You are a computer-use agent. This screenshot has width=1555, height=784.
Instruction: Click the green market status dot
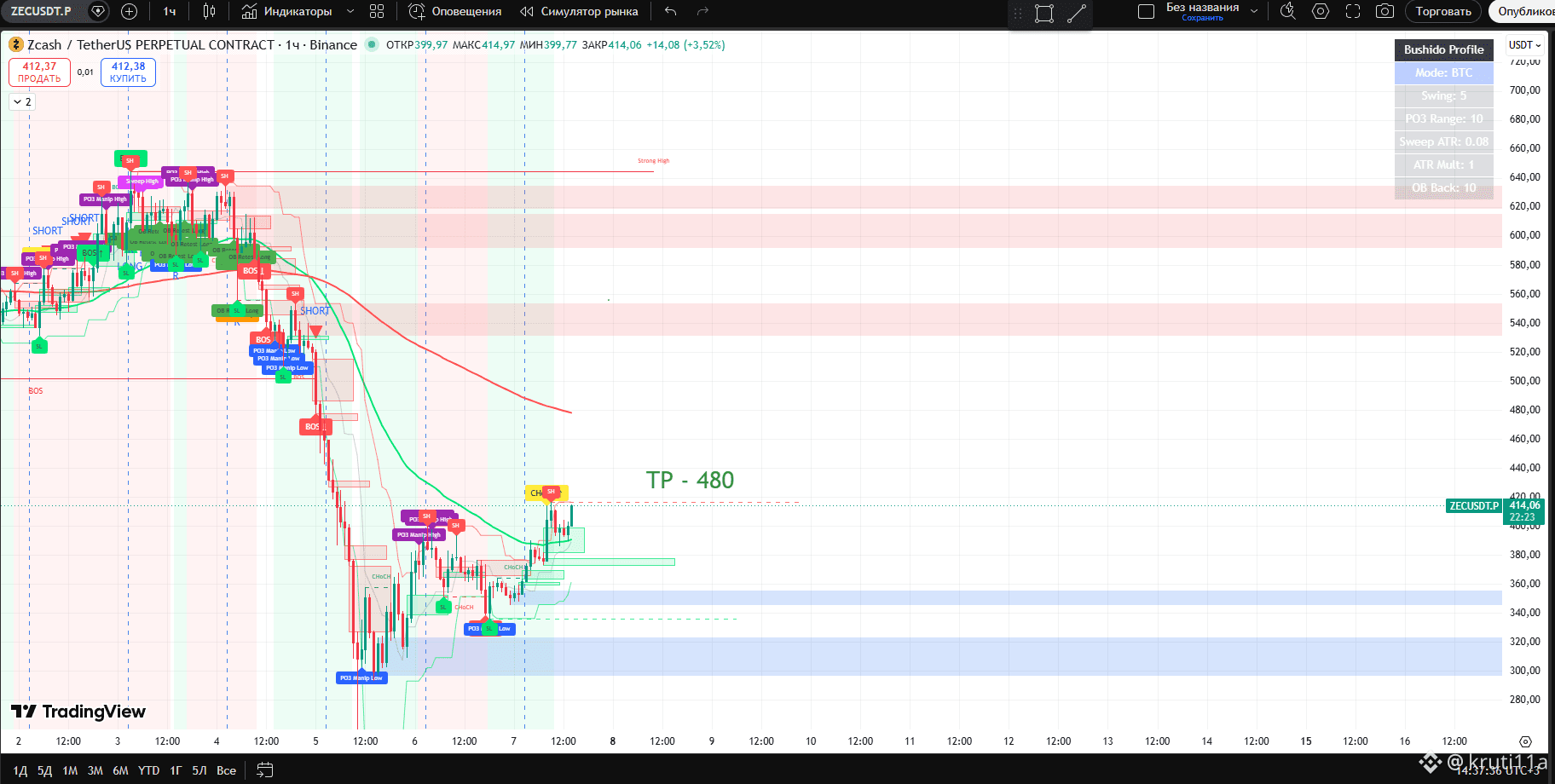click(x=372, y=45)
